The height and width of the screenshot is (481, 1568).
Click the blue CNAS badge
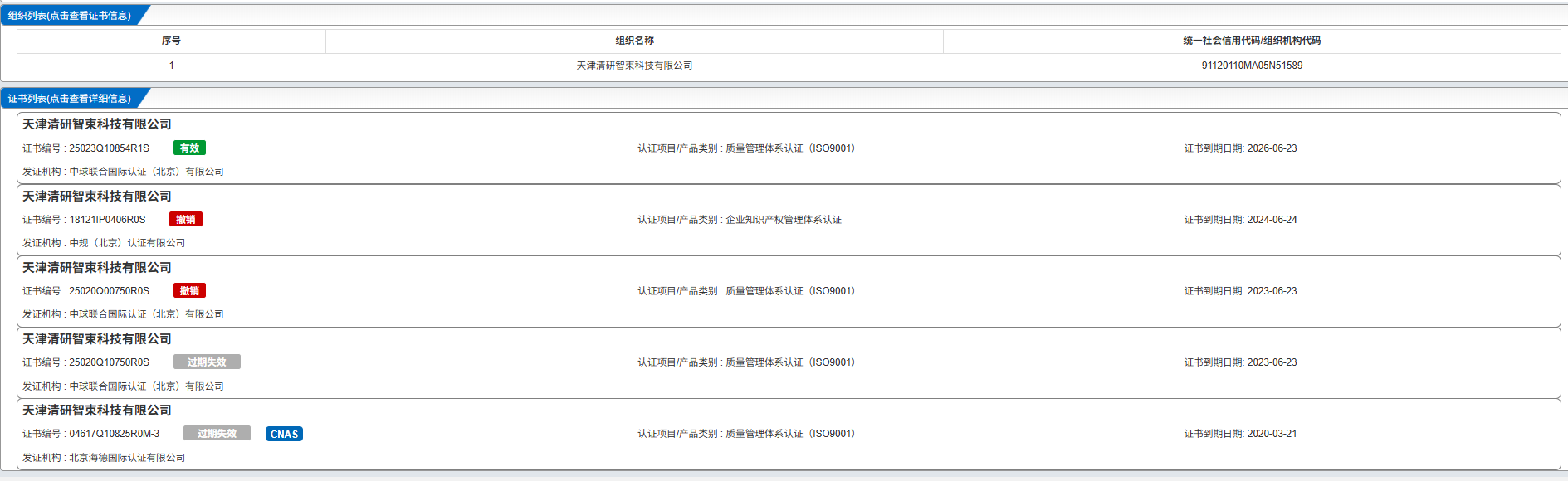coord(284,434)
